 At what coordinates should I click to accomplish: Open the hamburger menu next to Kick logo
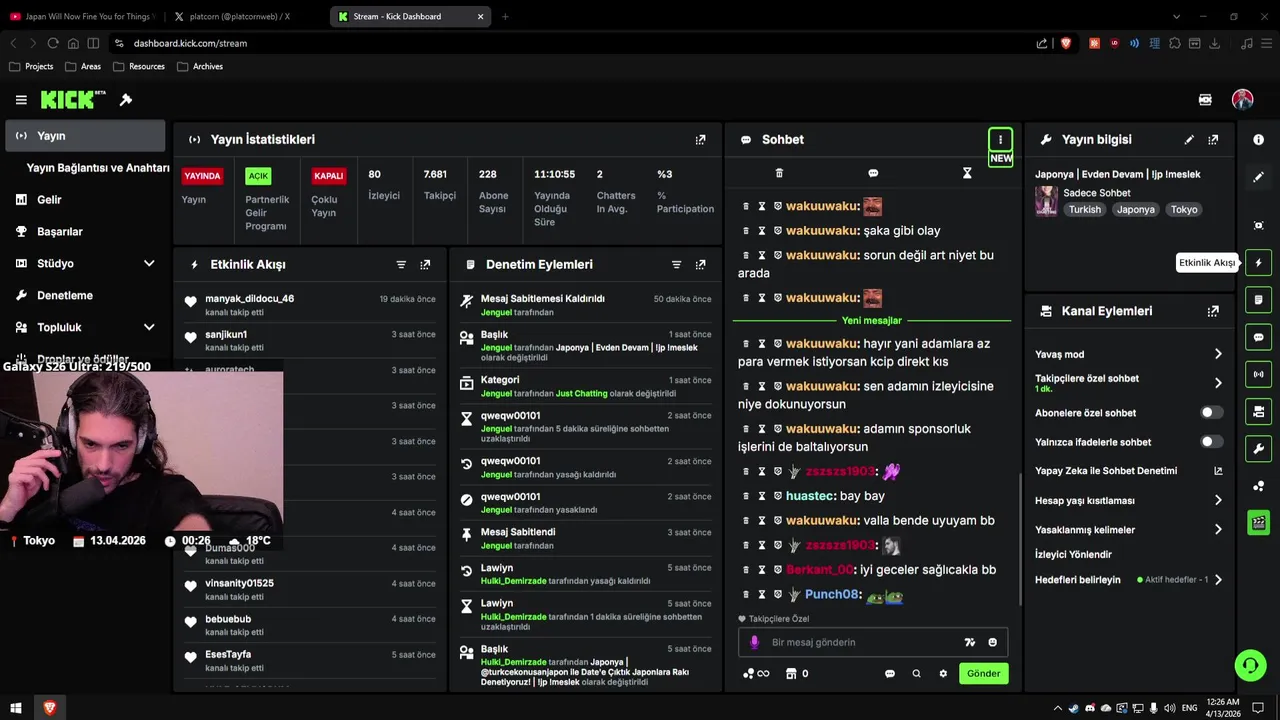point(21,100)
